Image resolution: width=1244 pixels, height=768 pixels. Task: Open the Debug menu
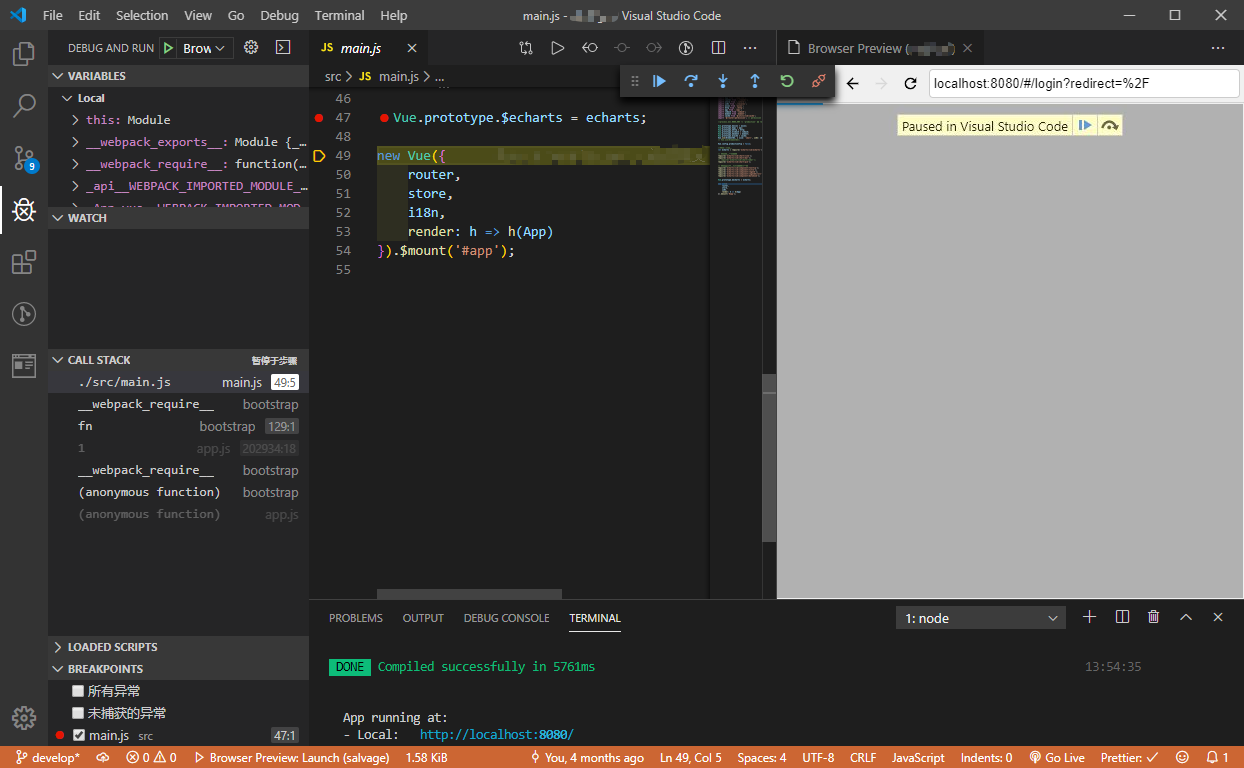(x=279, y=16)
